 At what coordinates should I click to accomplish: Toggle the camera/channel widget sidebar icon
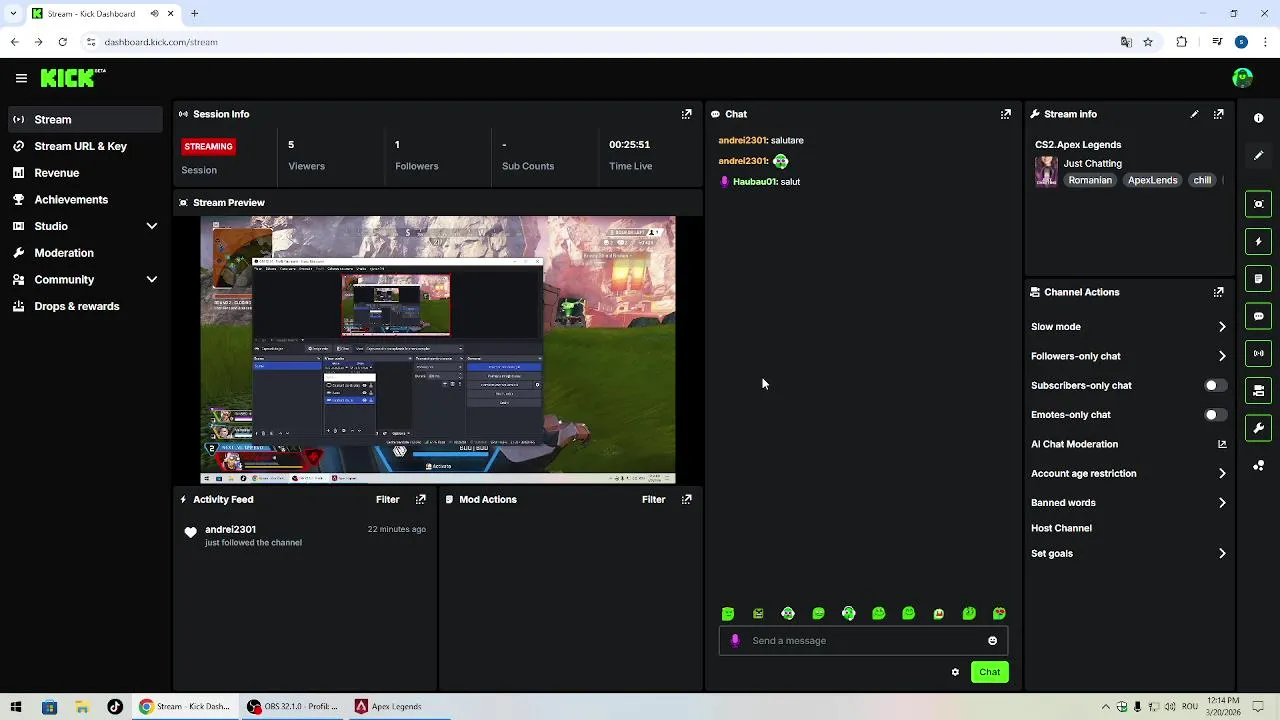(x=1258, y=390)
